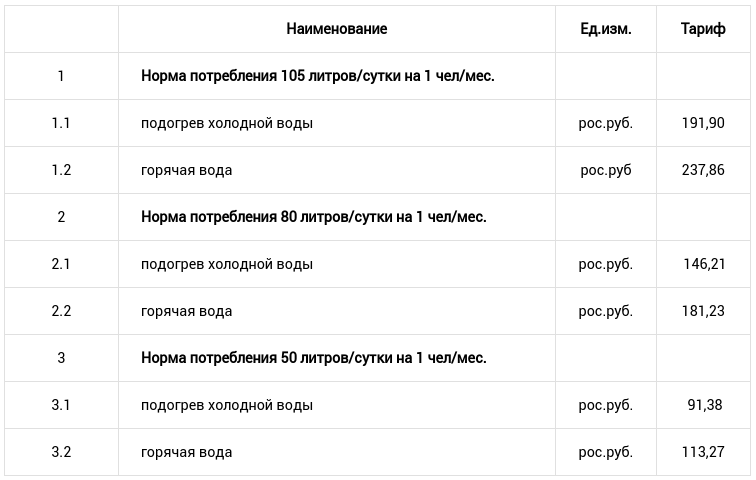Click tariff value 181,23

(x=703, y=311)
